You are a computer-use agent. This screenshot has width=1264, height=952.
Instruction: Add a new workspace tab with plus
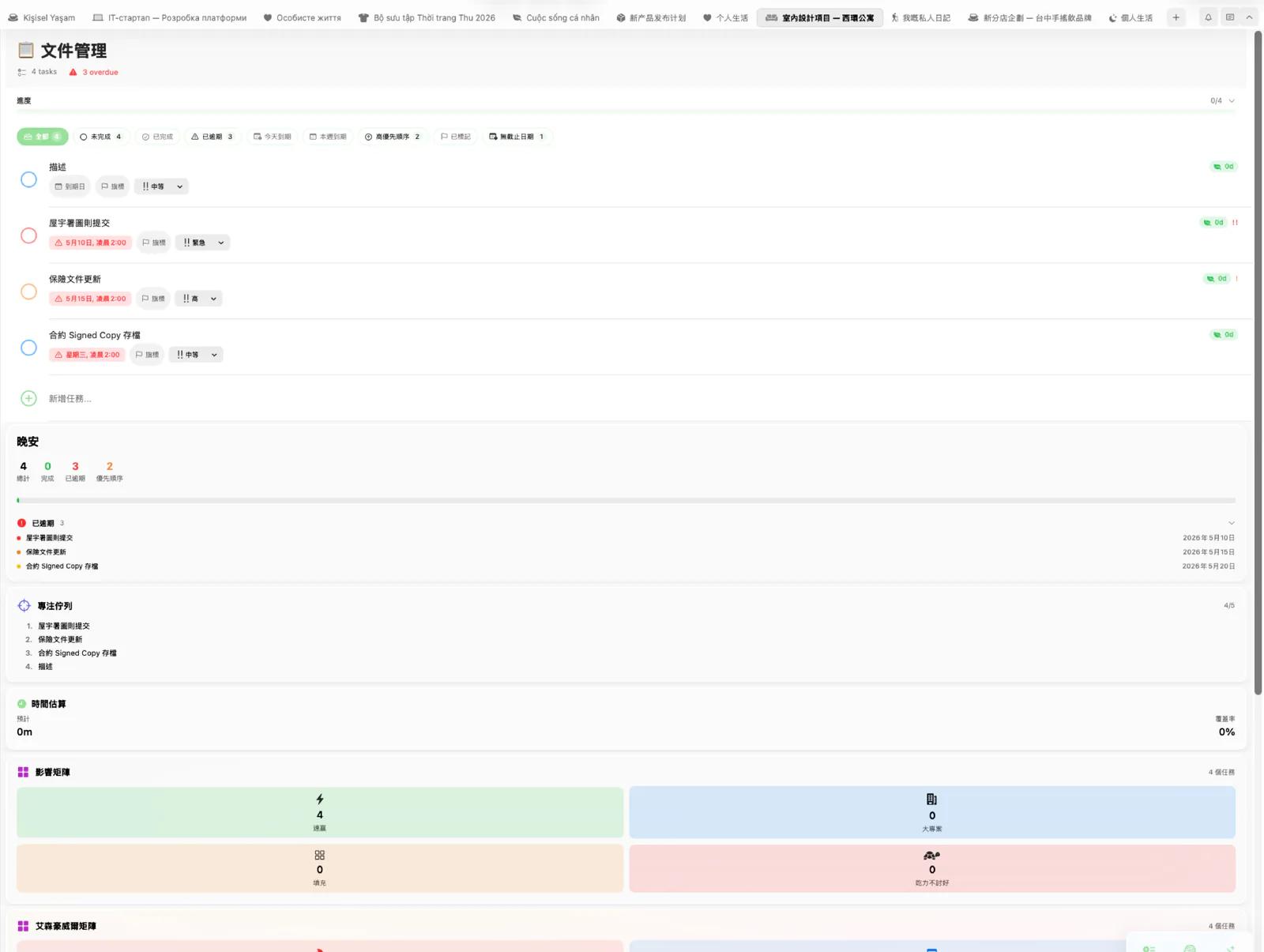click(1176, 17)
